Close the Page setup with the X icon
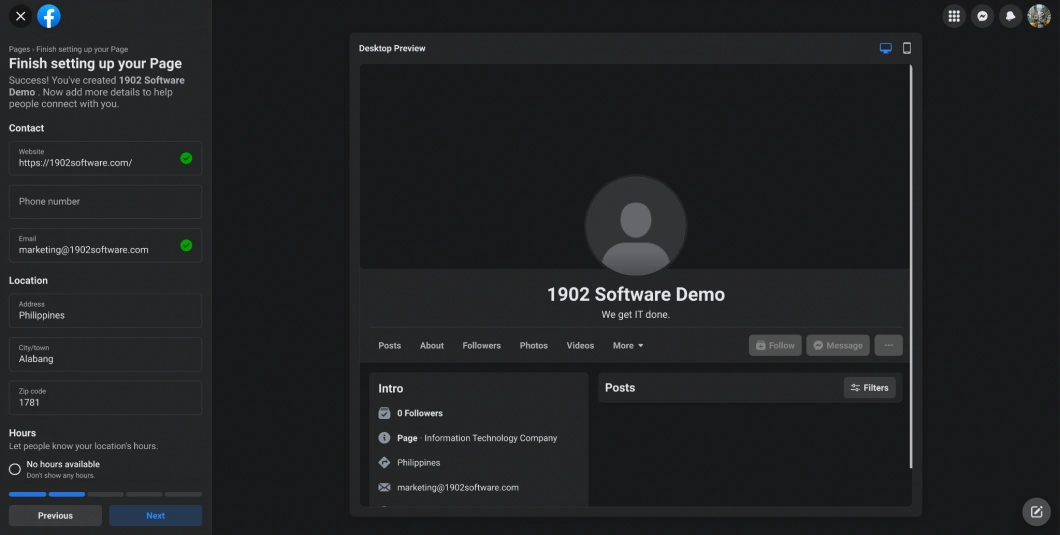 pyautogui.click(x=20, y=16)
